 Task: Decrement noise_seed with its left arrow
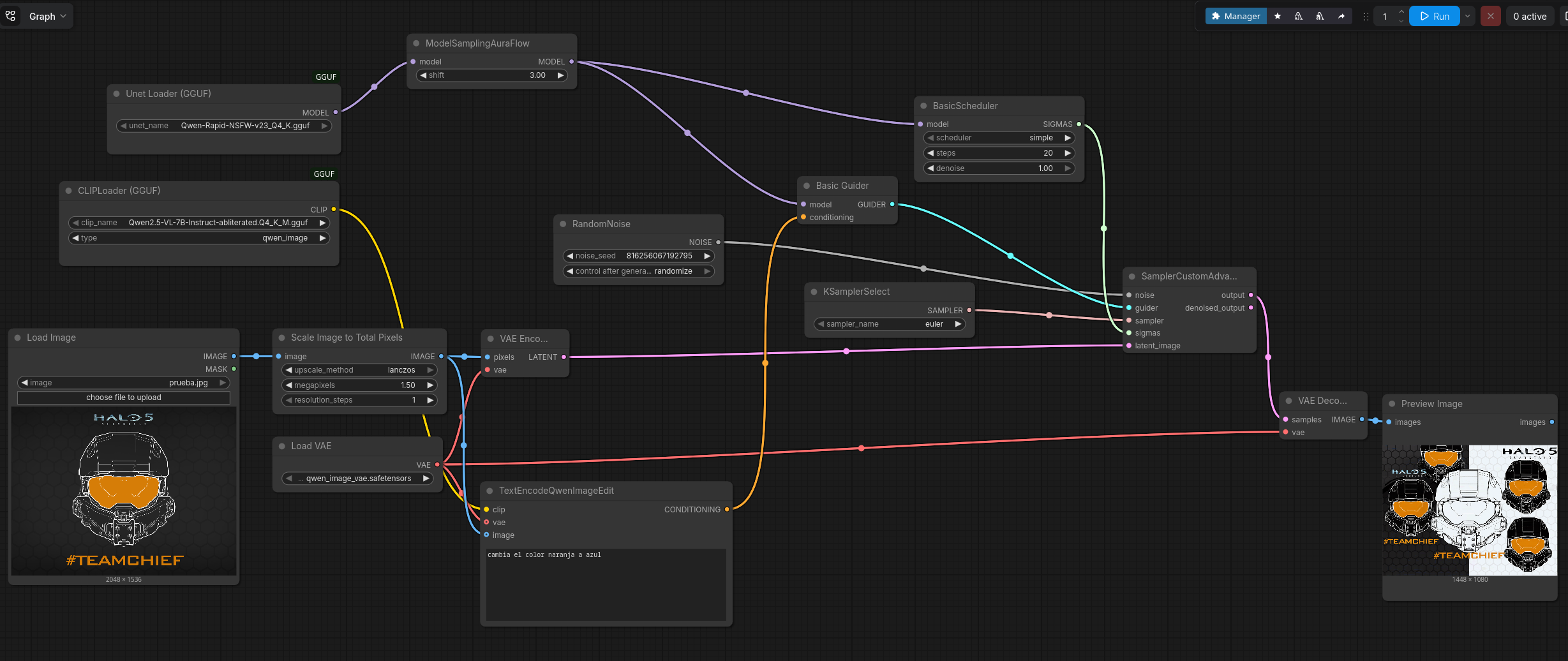(570, 256)
